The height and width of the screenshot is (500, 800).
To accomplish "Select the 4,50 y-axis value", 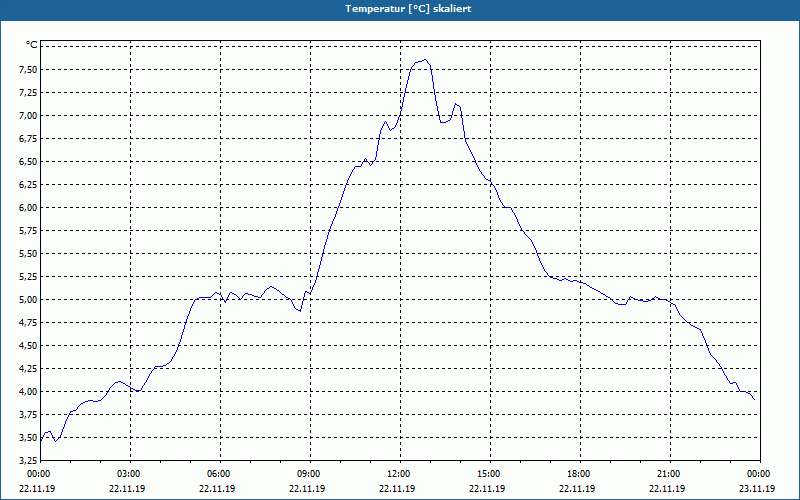I will 28,345.
